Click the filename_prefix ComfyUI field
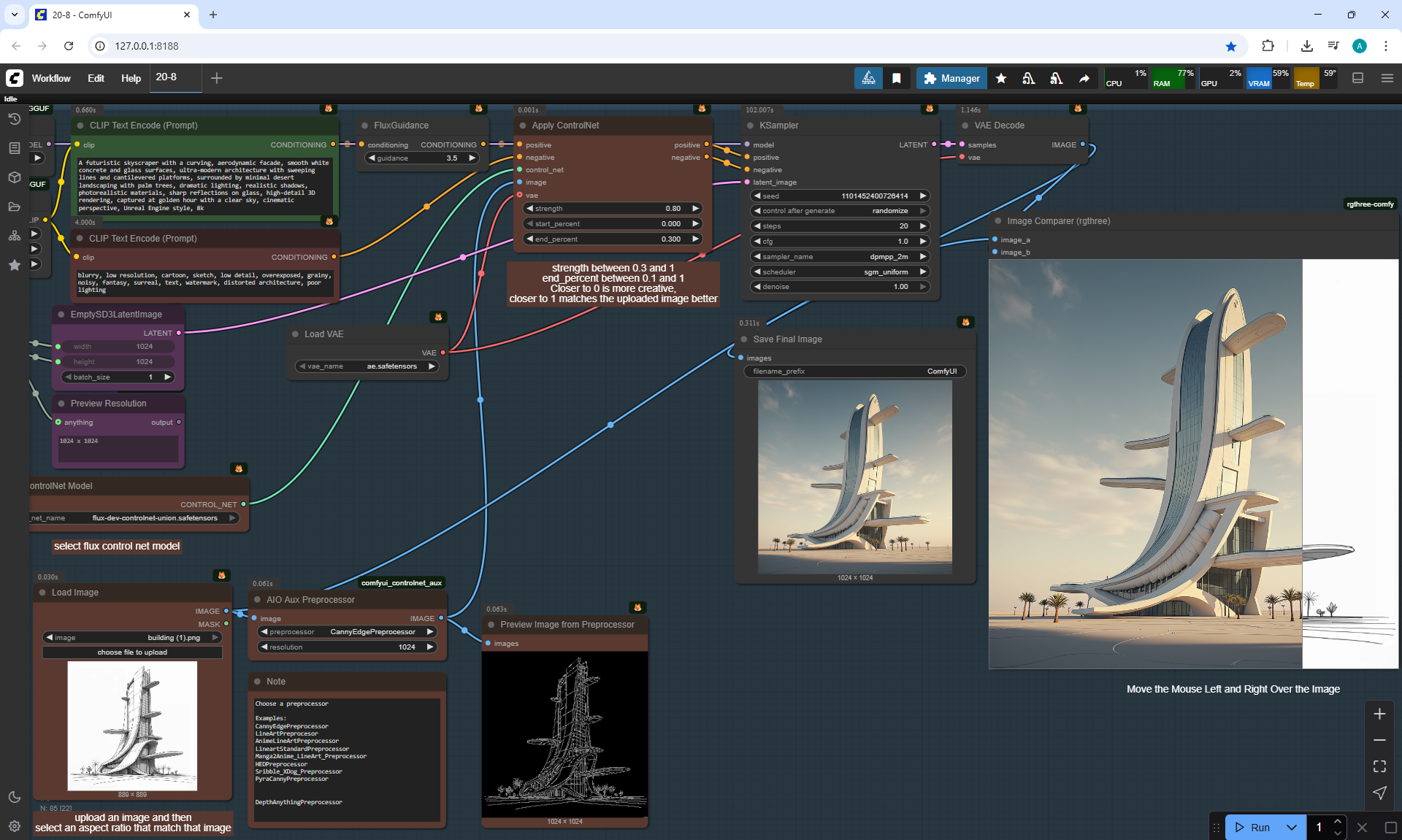 click(854, 371)
